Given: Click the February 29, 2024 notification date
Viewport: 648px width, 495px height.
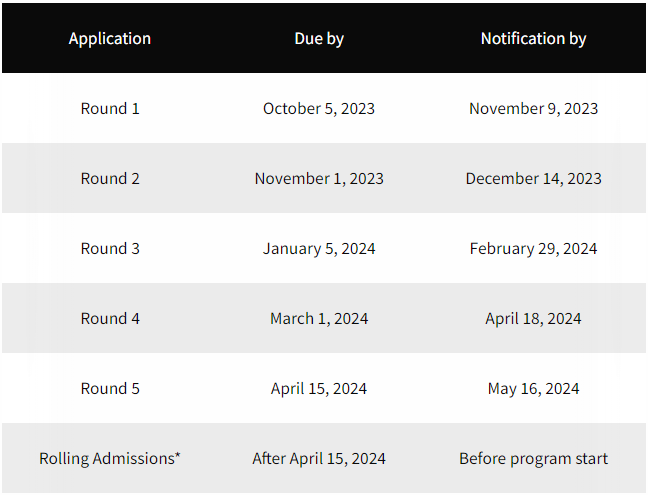Looking at the screenshot, I should pos(534,249).
